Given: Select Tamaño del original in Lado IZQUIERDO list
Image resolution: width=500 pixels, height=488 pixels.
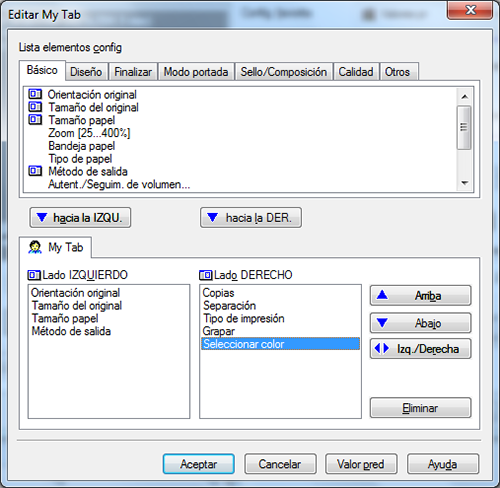Looking at the screenshot, I should 77,305.
